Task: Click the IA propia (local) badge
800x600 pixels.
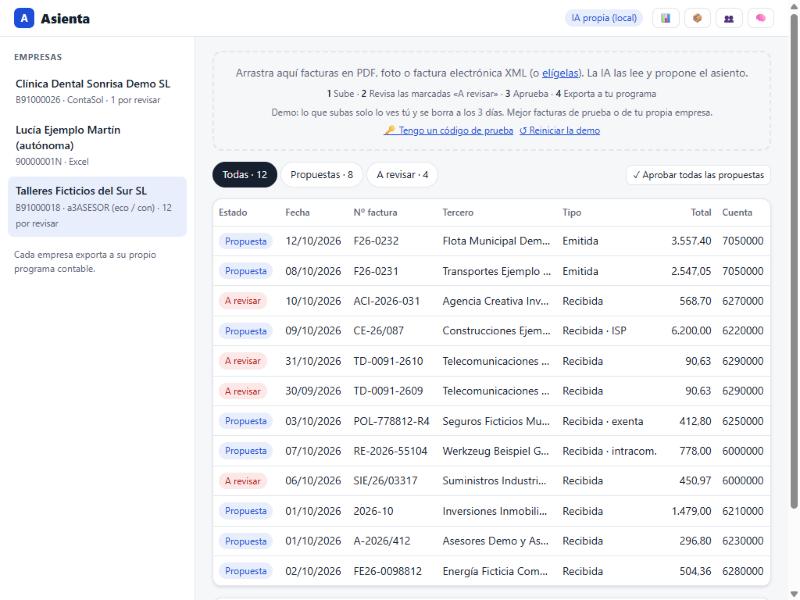Action: tap(604, 18)
